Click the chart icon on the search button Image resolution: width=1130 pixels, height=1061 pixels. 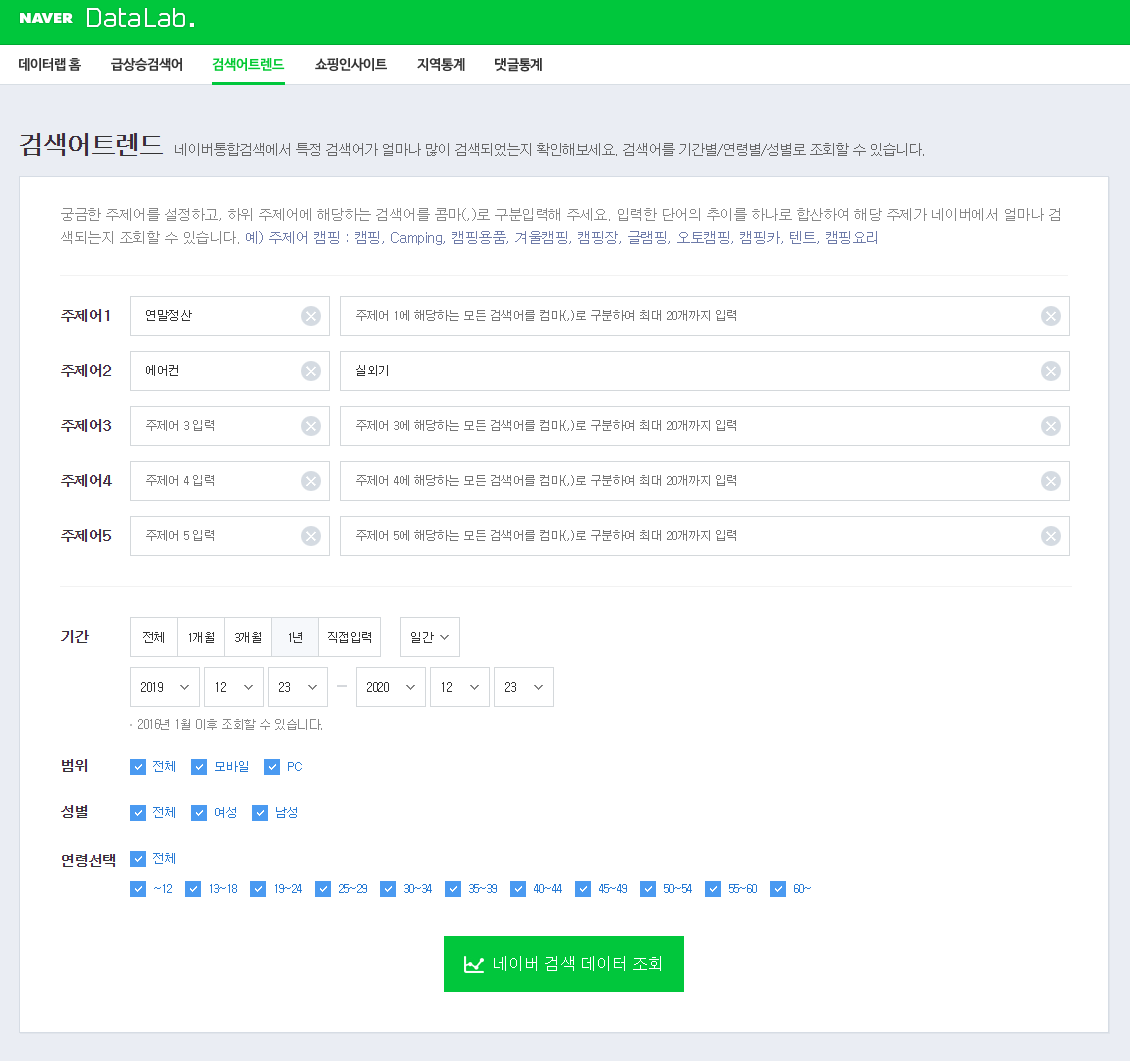tap(473, 964)
